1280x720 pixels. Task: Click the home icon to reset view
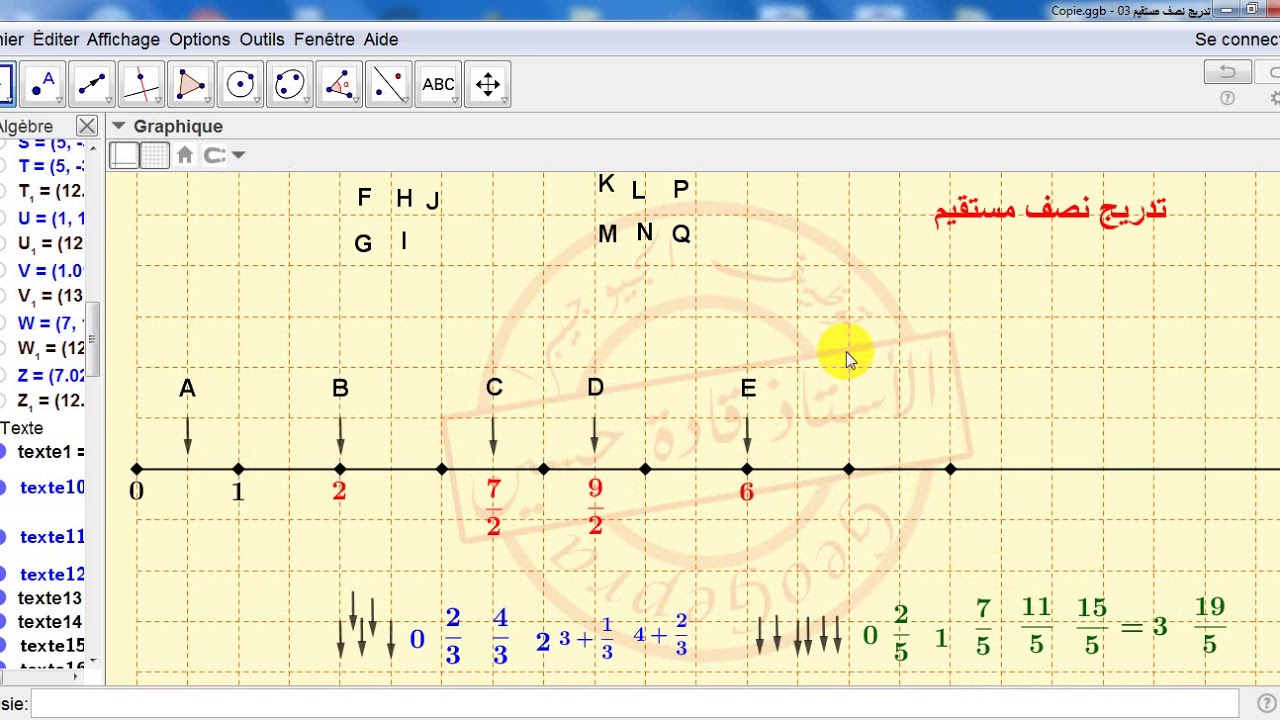click(184, 155)
